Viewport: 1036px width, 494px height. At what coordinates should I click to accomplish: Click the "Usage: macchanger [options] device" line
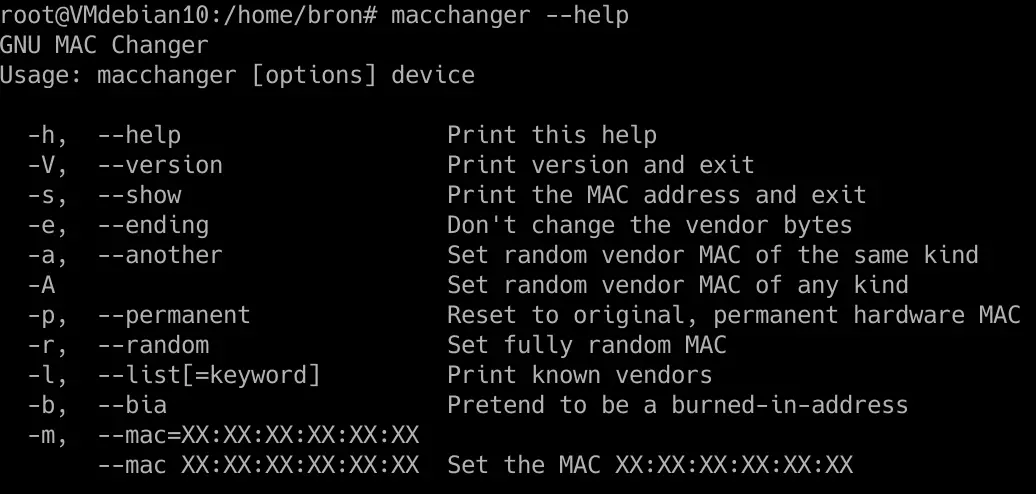pos(237,75)
